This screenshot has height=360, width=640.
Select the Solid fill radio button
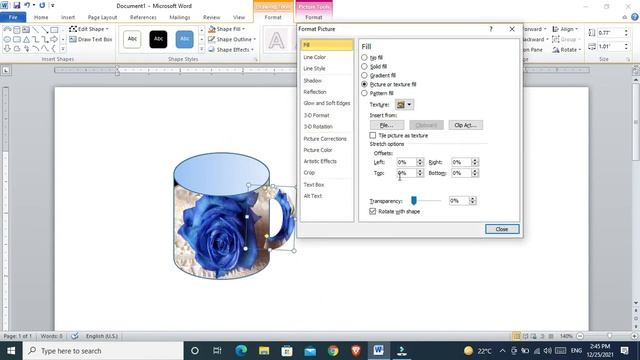pyautogui.click(x=364, y=66)
